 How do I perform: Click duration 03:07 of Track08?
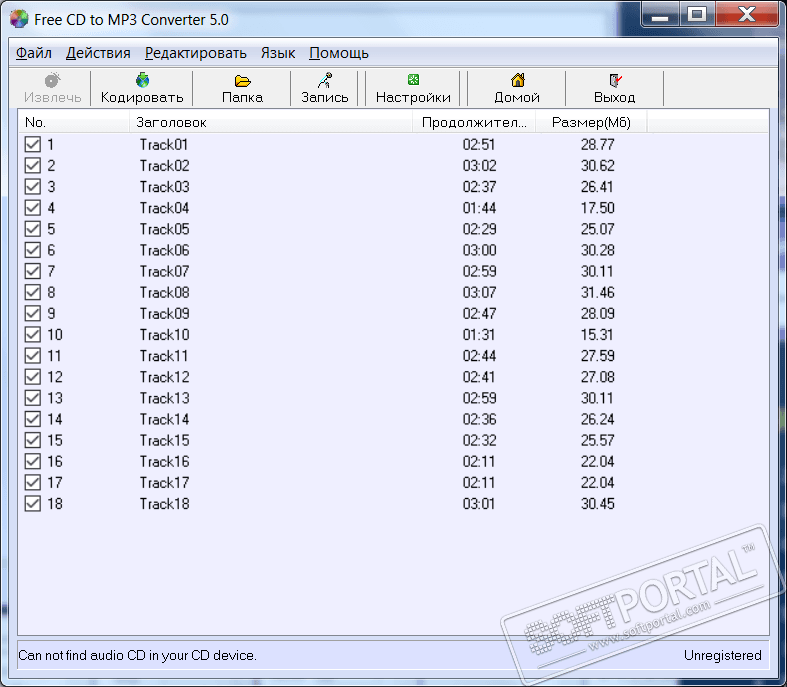pos(479,292)
